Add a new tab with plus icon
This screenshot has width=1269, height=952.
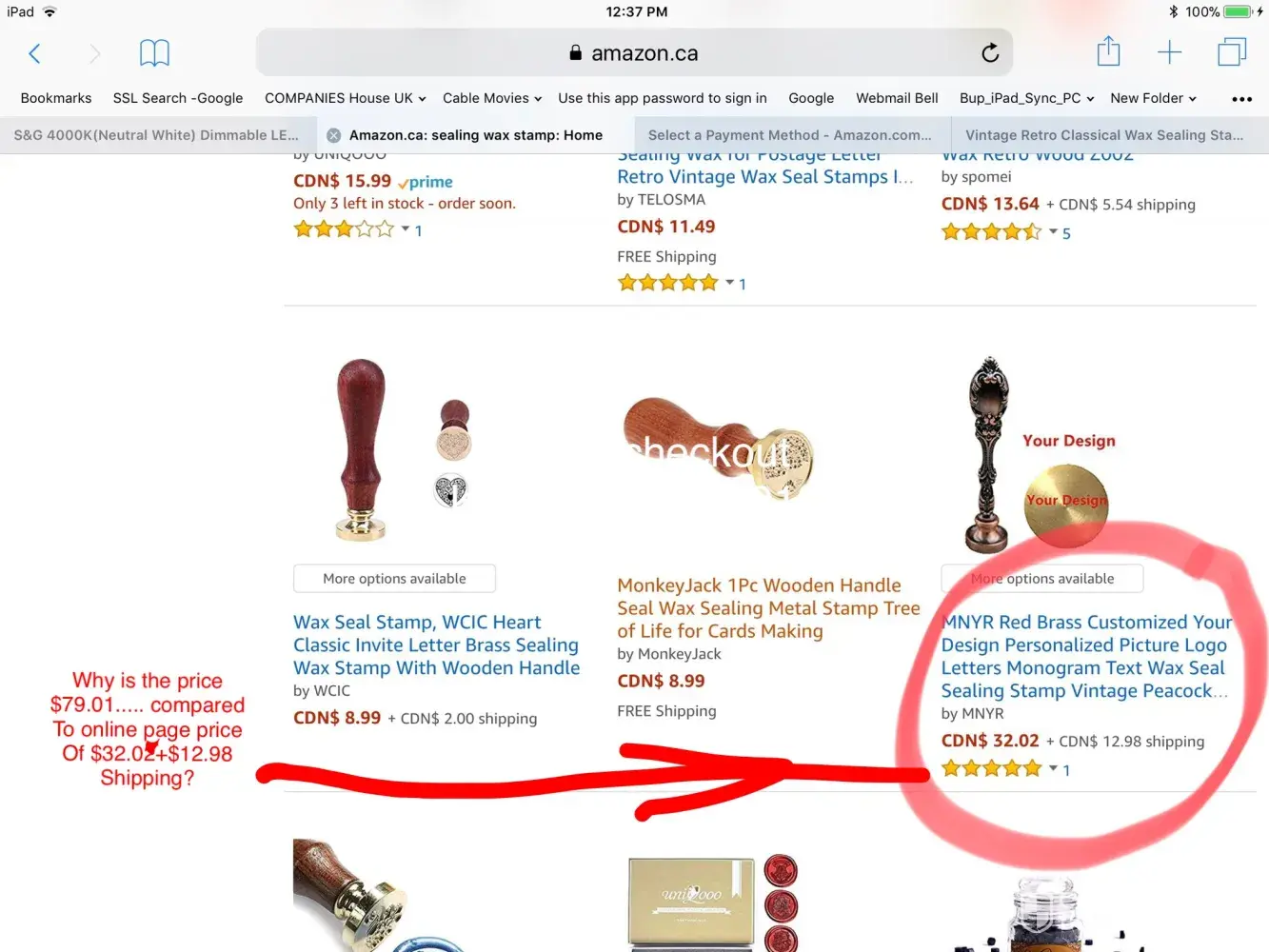coord(1169,52)
